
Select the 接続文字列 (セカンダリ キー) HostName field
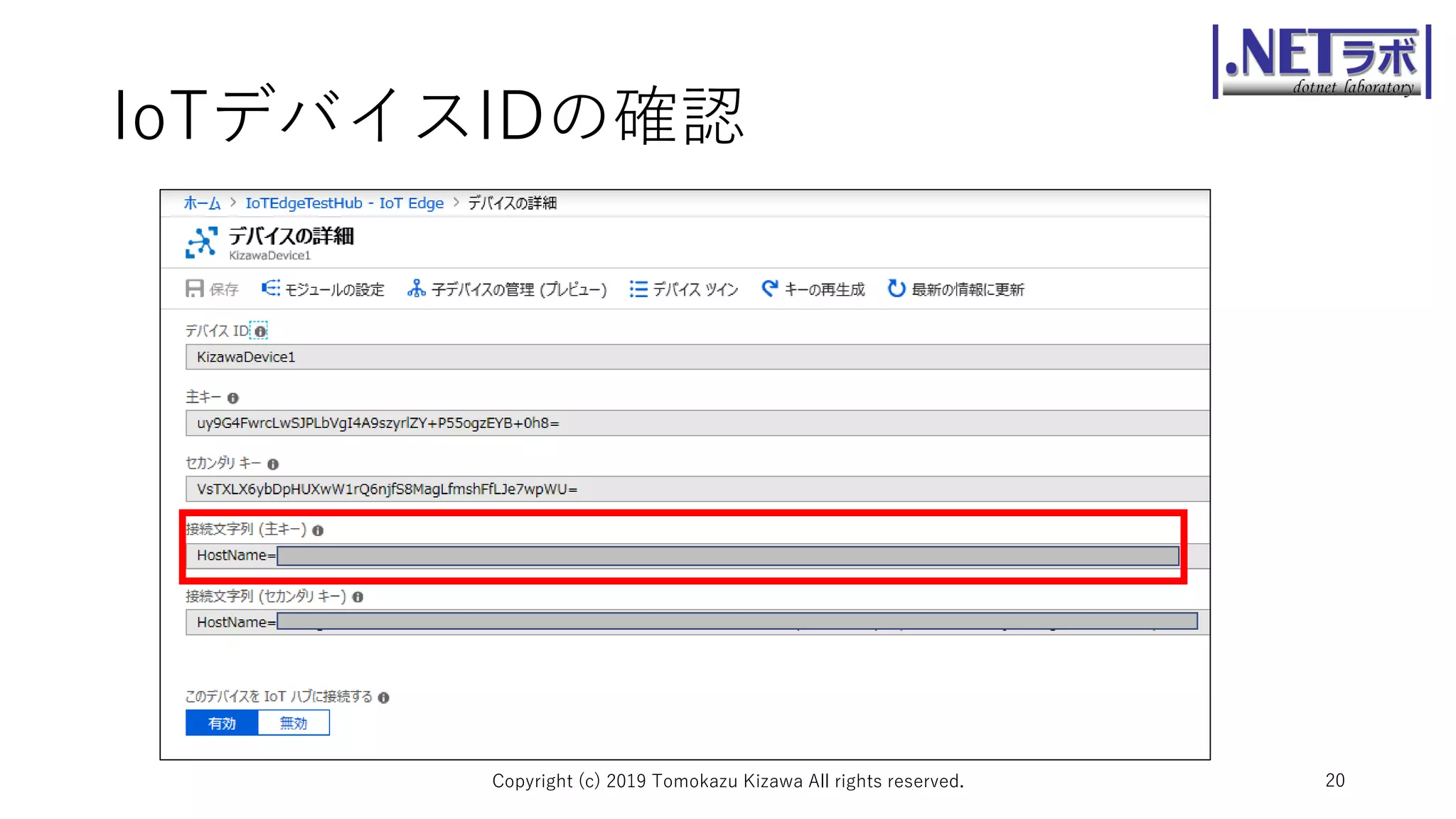coord(697,622)
